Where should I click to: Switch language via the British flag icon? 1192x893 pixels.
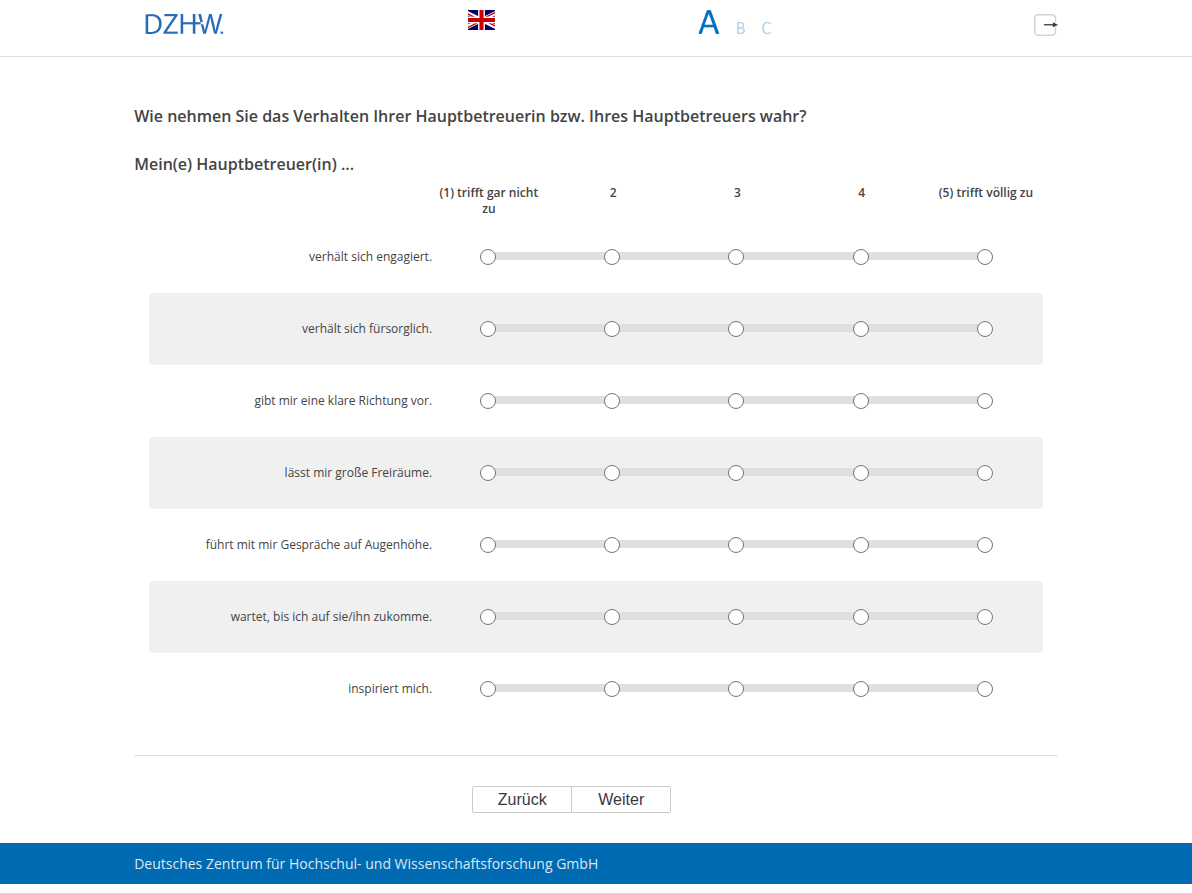coord(481,20)
